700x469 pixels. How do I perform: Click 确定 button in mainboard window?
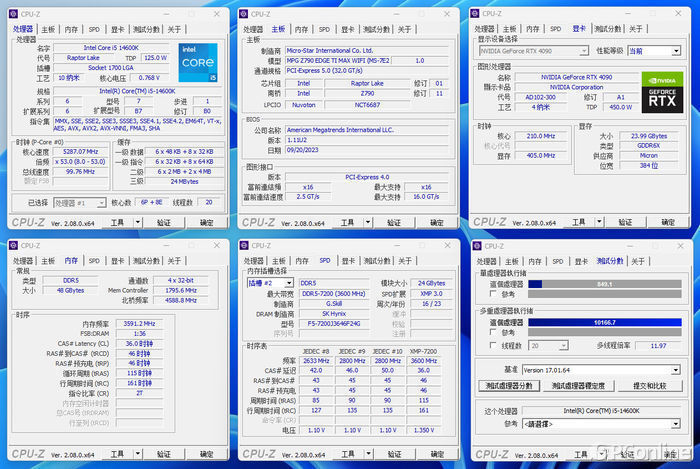(x=437, y=222)
